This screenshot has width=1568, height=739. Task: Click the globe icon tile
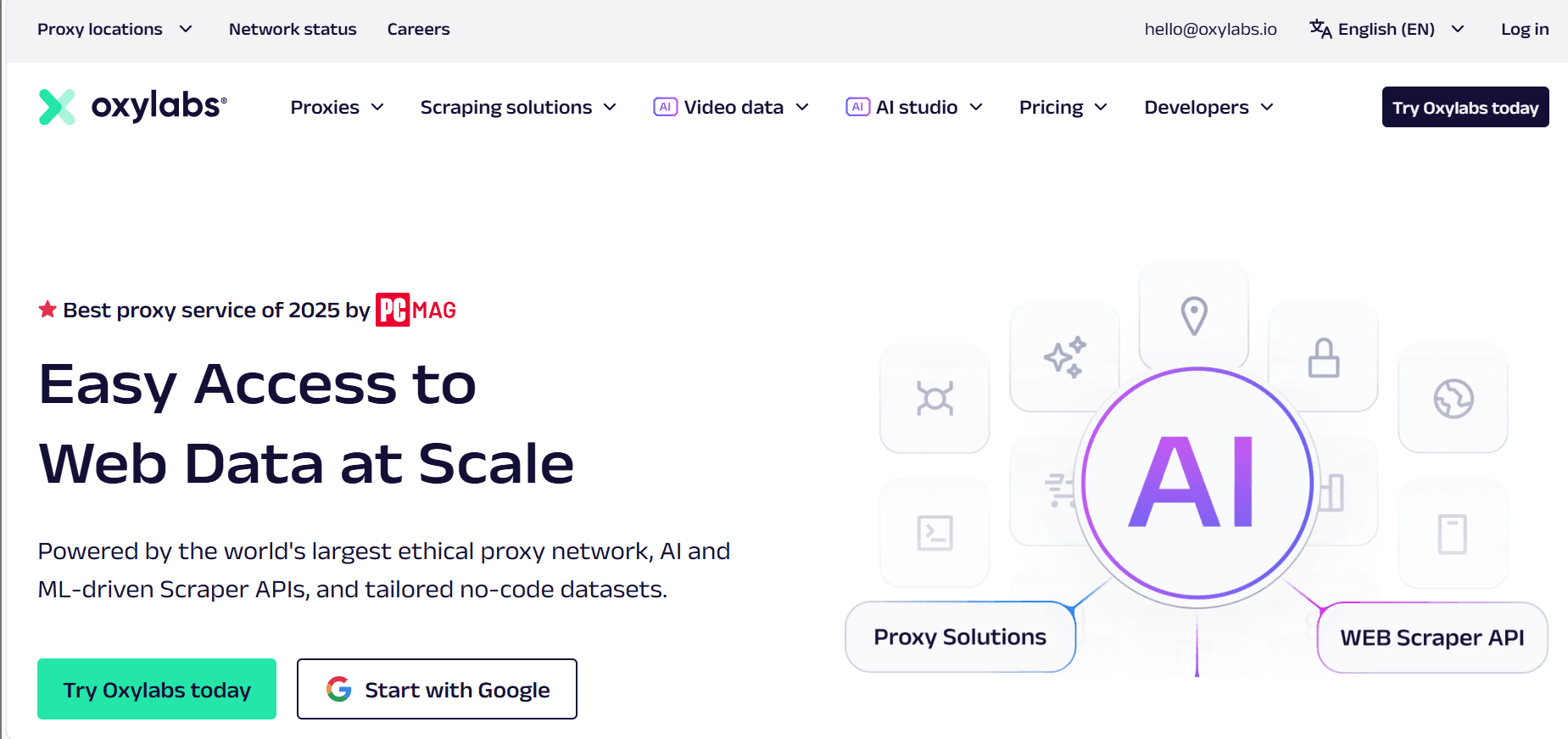(1453, 398)
